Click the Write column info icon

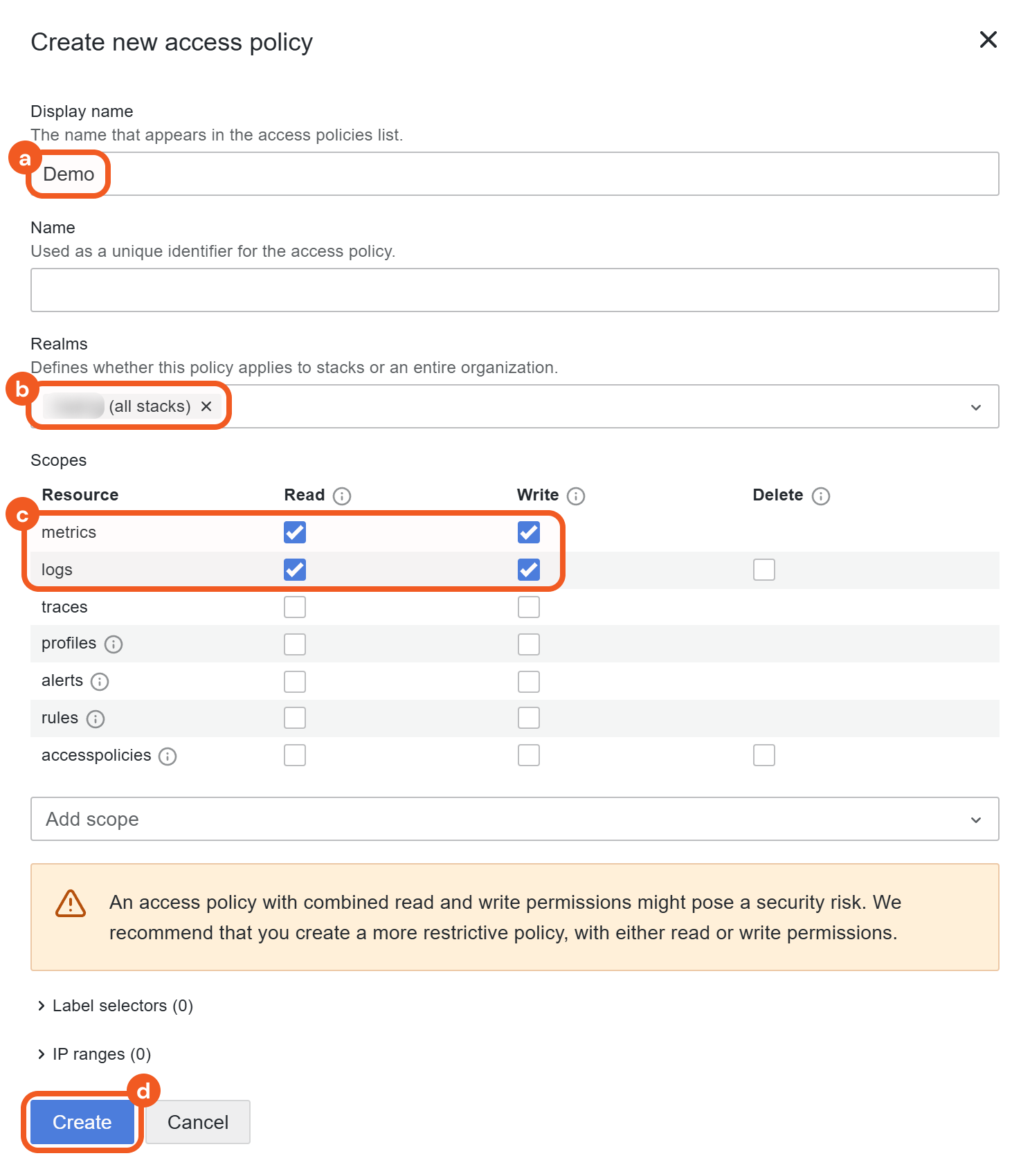[576, 496]
